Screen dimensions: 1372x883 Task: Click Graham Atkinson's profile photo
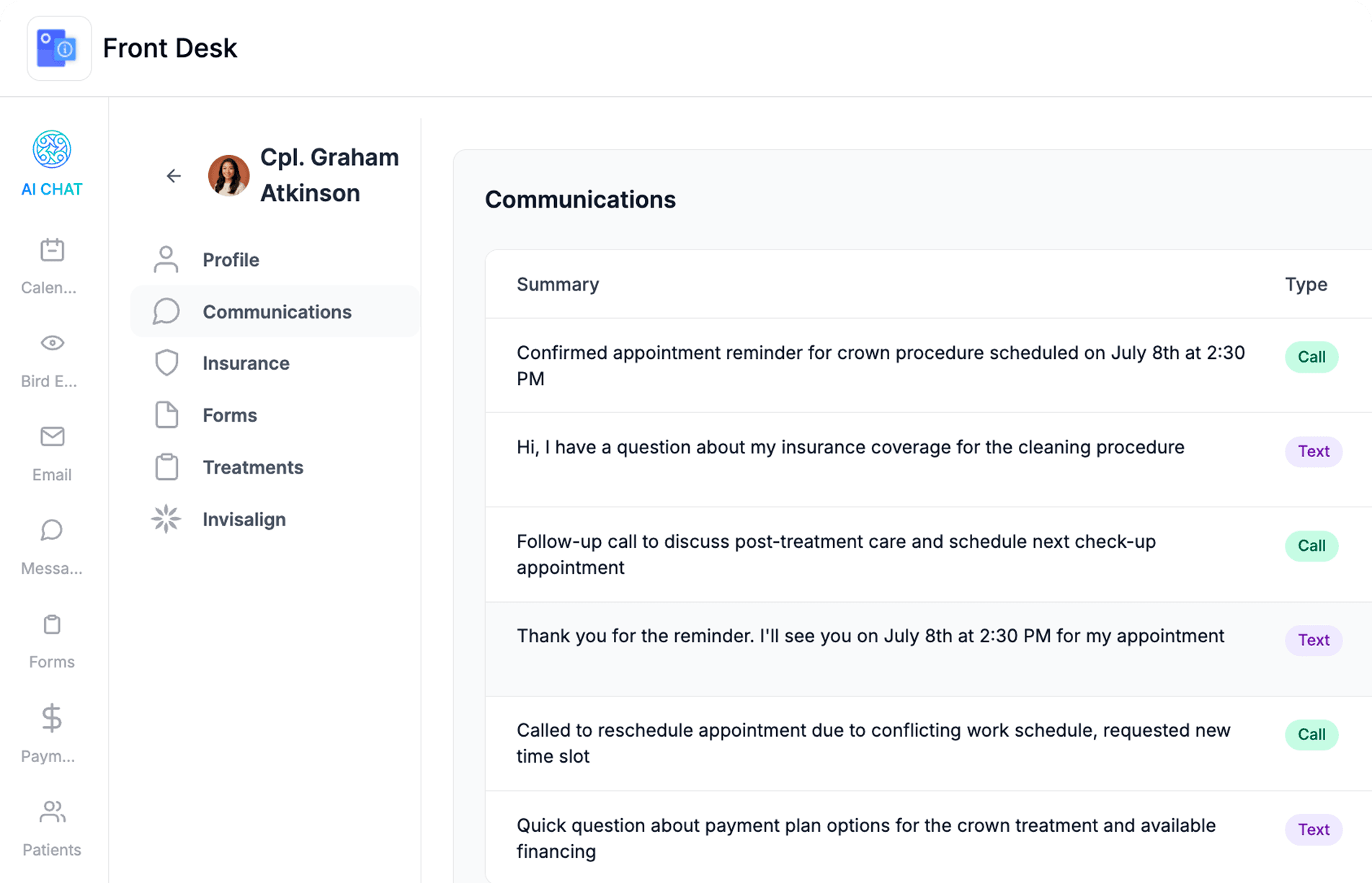(x=228, y=176)
